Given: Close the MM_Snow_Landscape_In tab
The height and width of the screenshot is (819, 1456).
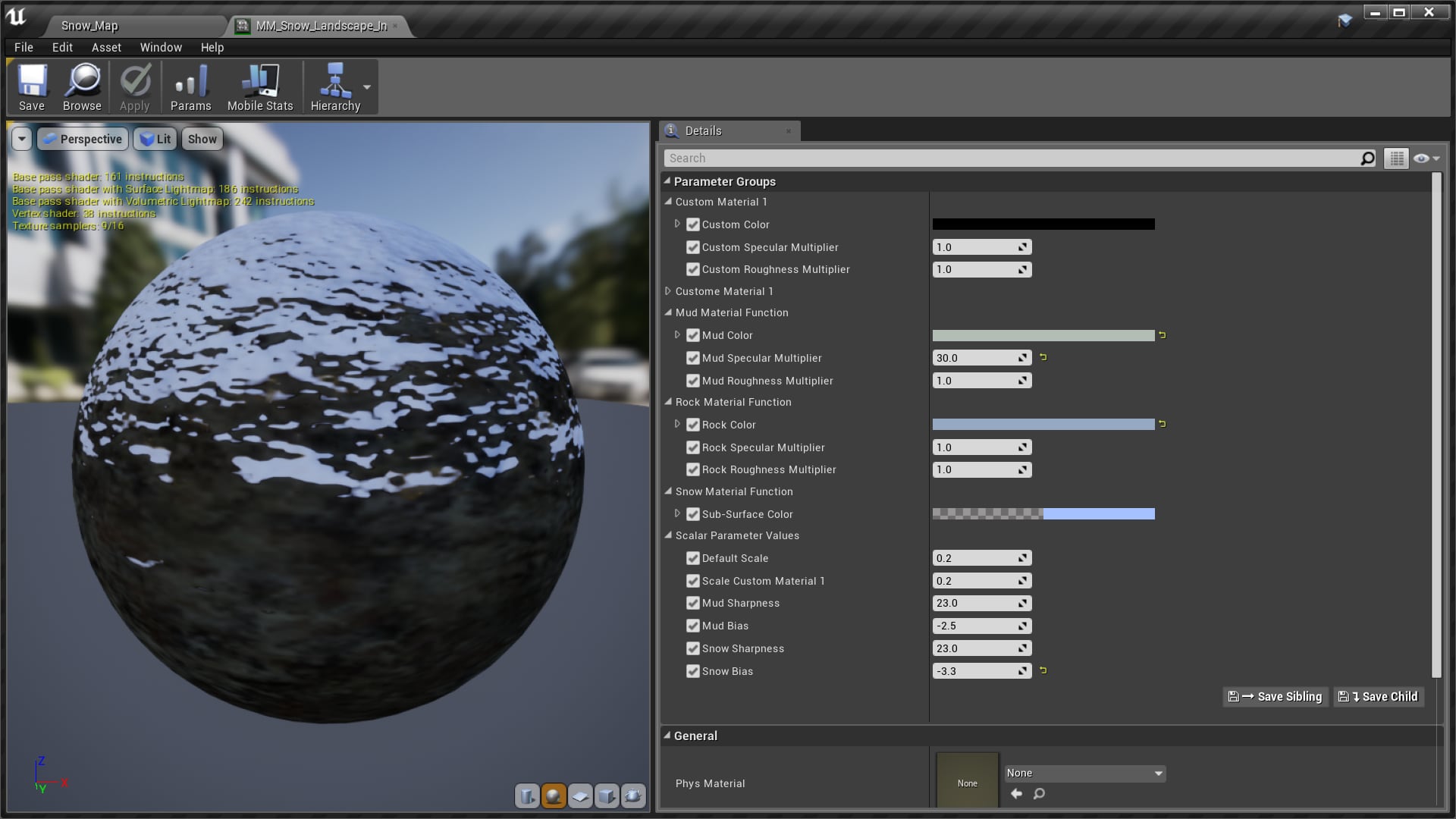Looking at the screenshot, I should (x=395, y=26).
